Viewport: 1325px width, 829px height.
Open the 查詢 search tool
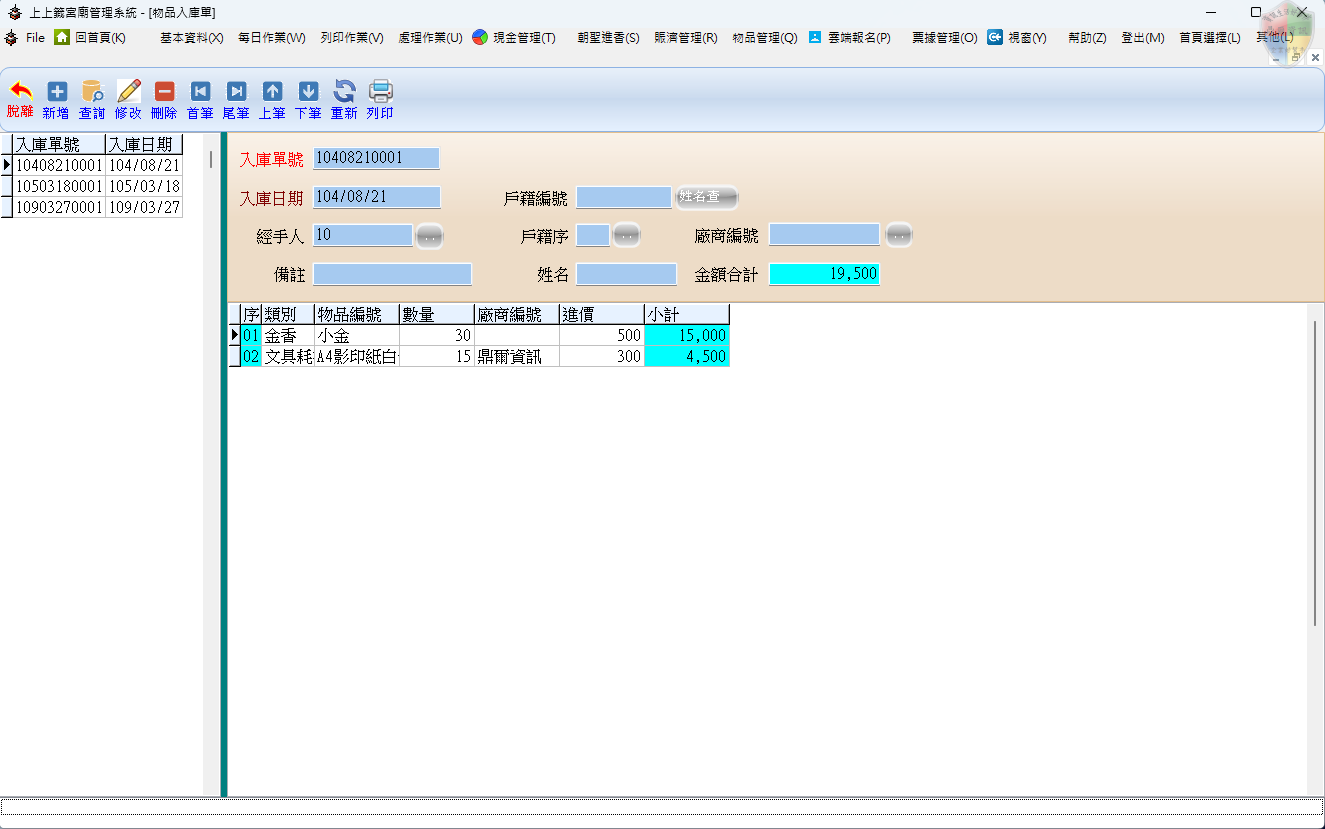92,92
